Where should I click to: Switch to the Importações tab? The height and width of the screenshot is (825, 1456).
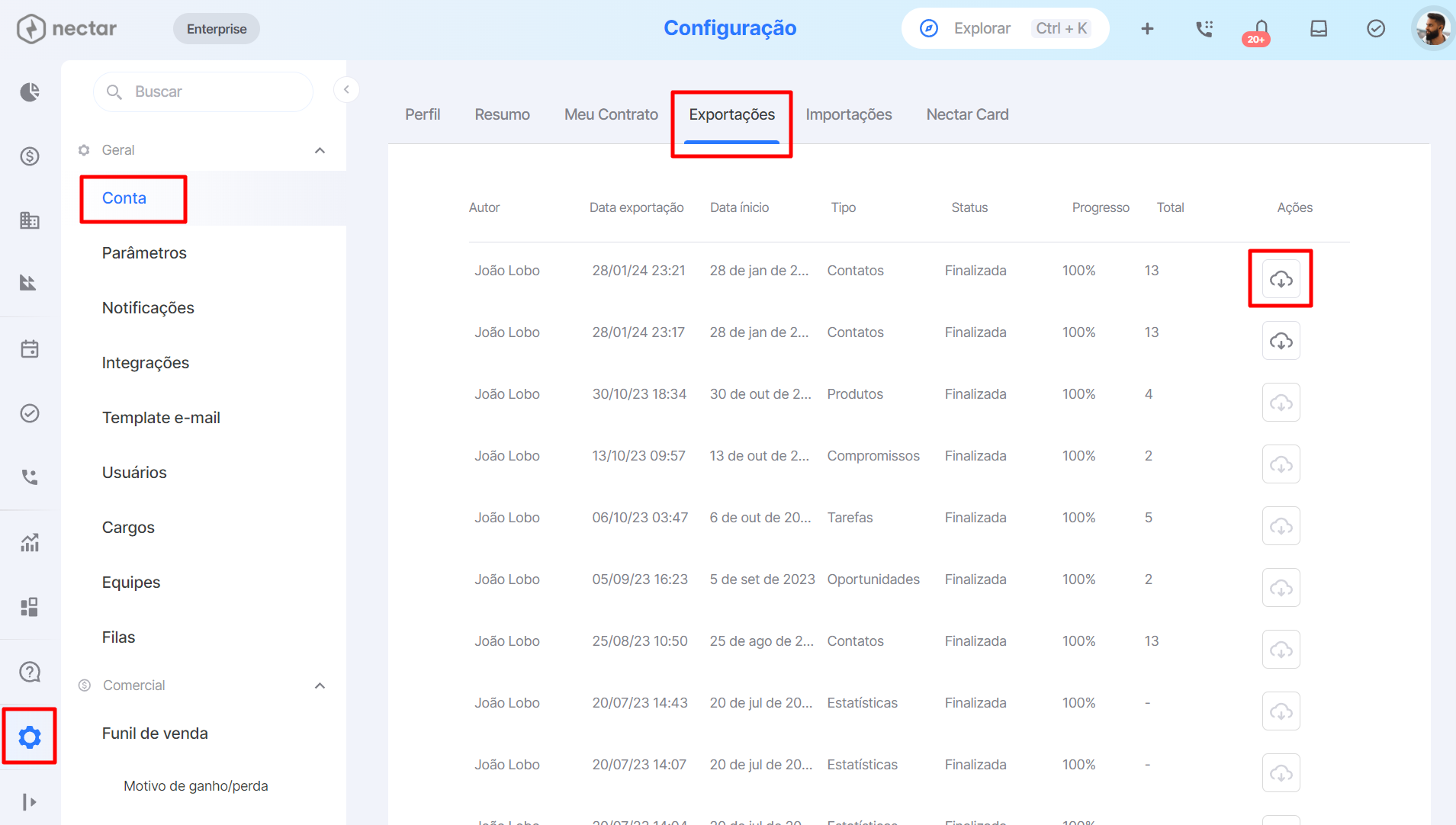(849, 114)
